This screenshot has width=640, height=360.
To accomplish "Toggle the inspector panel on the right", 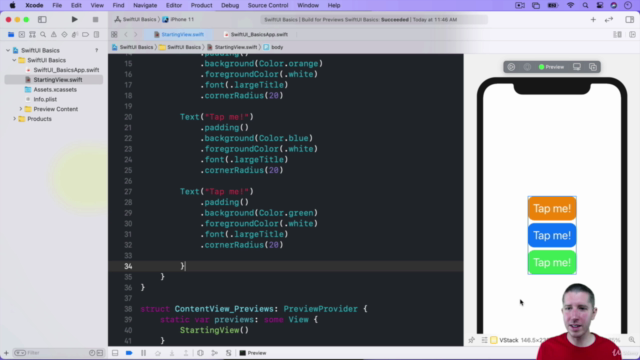I will pos(629,20).
